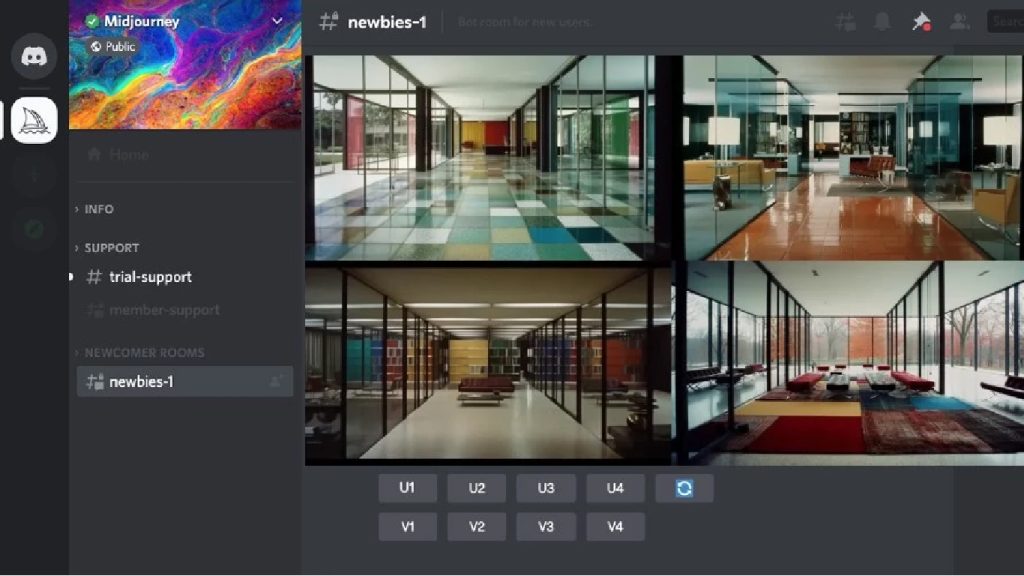Viewport: 1024px width, 576px height.
Task: Expand the SUPPORT category
Action: coord(111,248)
